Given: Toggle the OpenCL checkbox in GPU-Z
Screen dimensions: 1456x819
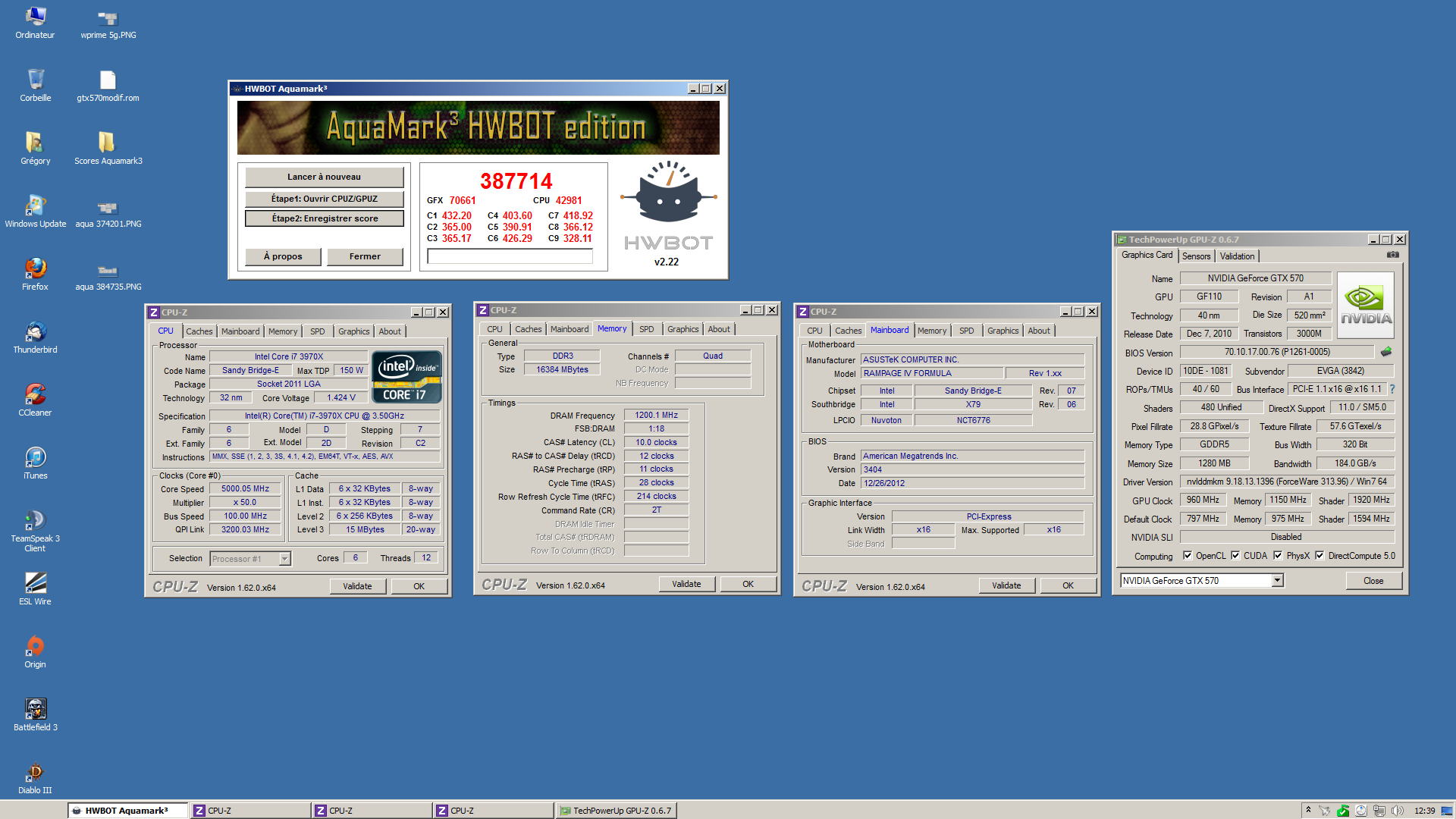Looking at the screenshot, I should [x=1188, y=555].
